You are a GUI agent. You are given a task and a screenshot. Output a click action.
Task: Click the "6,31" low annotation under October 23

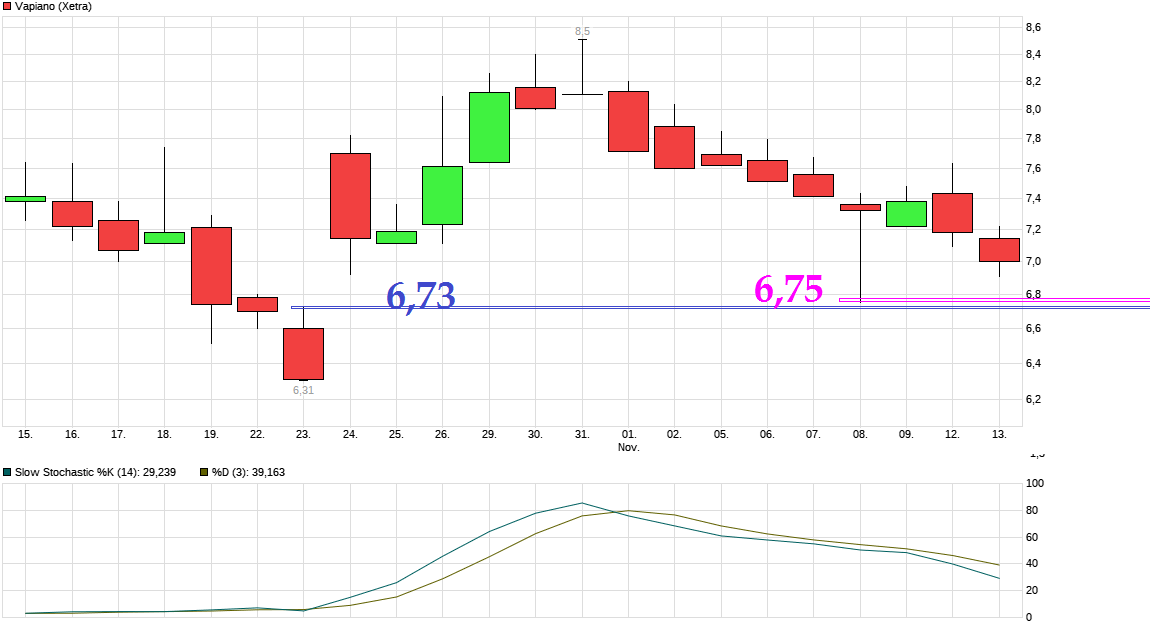[303, 390]
